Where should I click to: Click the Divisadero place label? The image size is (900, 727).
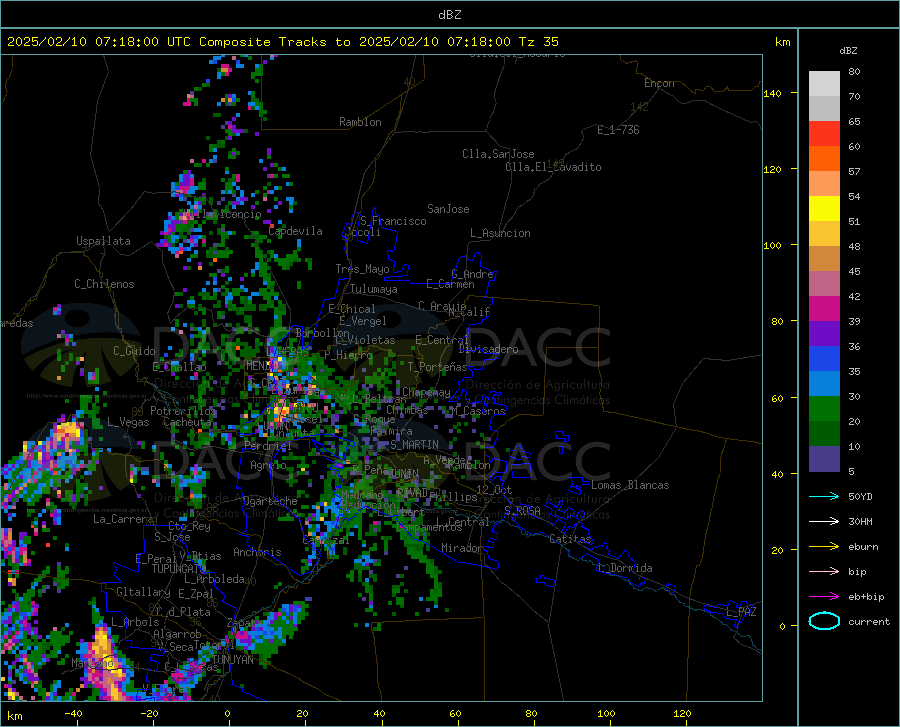pyautogui.click(x=488, y=349)
